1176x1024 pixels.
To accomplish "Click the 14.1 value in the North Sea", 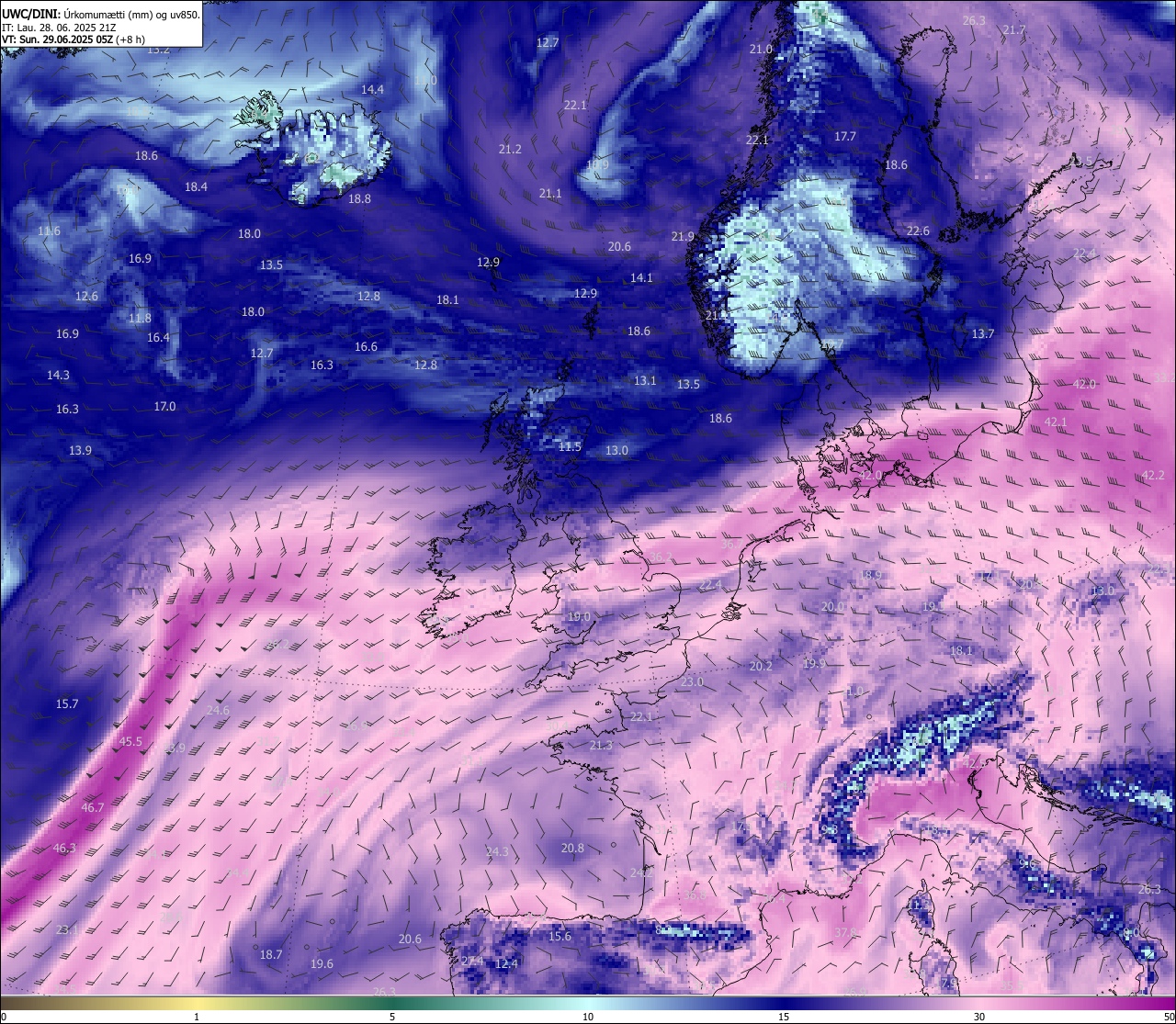I will [x=641, y=277].
